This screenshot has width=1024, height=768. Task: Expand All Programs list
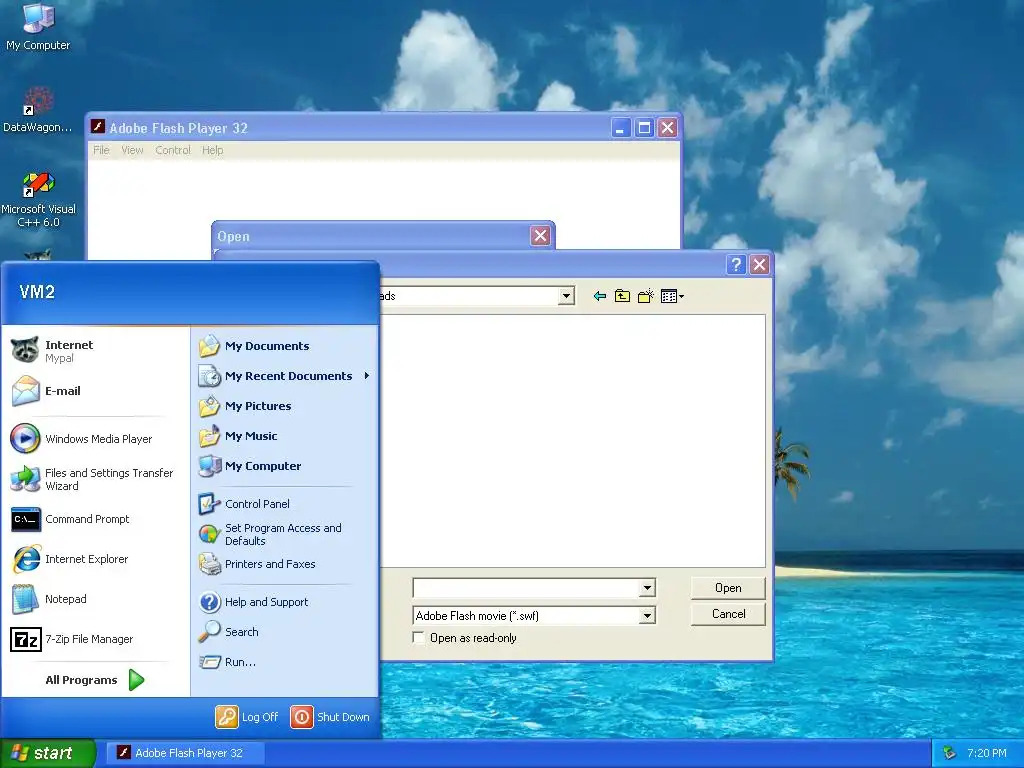pos(95,680)
